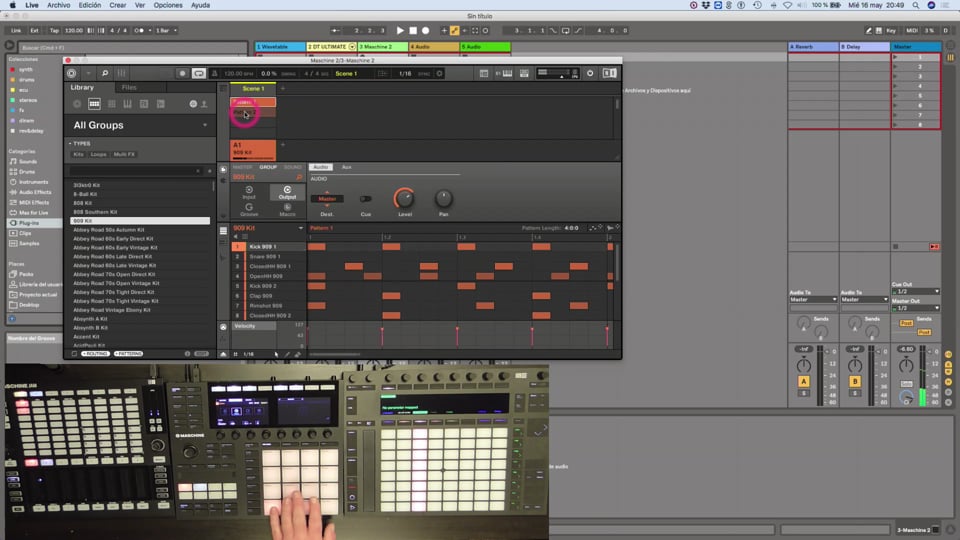Select the Scene 1 tab
The image size is (960, 540).
[253, 89]
